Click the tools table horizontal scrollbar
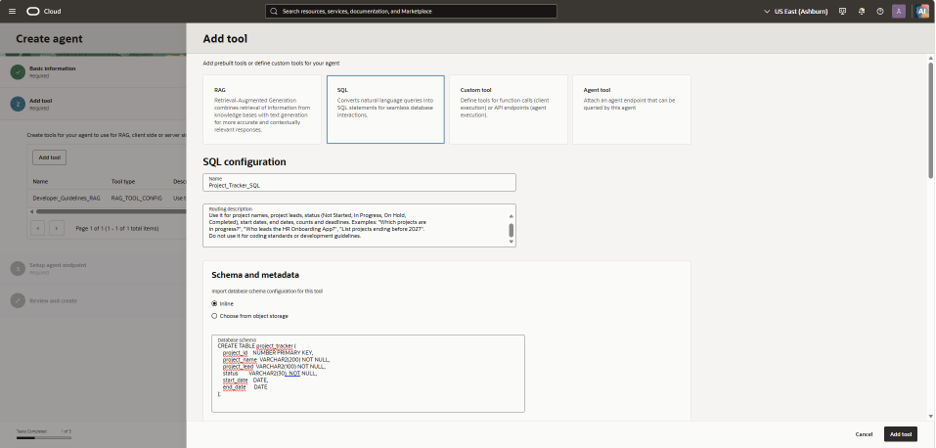The height and width of the screenshot is (448, 936). [110, 211]
